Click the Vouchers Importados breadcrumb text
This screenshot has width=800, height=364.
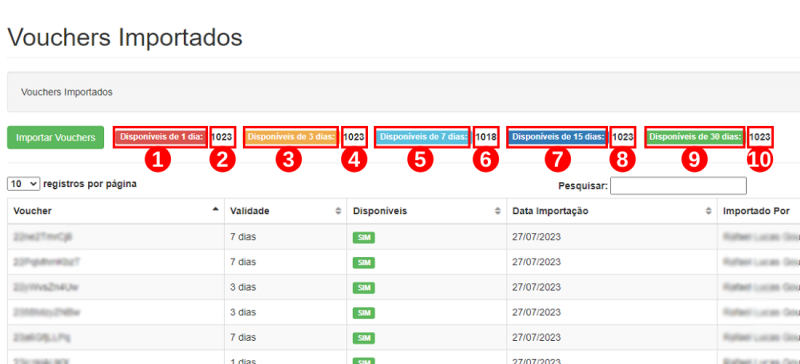click(x=67, y=92)
